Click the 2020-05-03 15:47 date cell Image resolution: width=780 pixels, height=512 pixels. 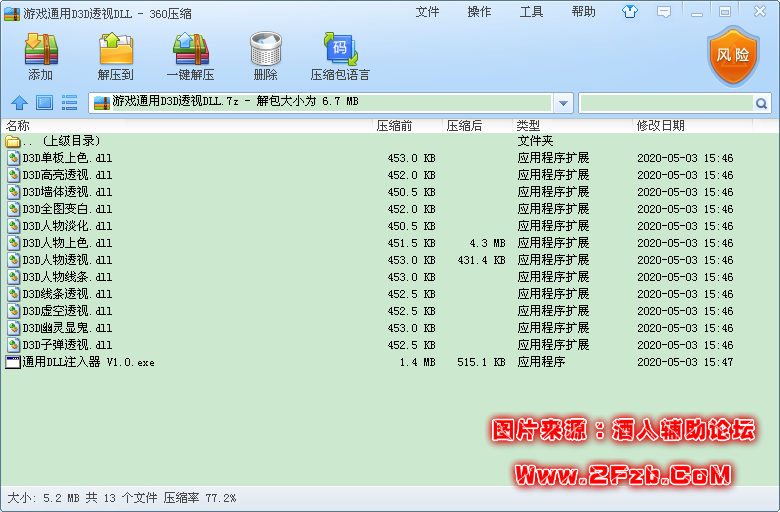[685, 362]
